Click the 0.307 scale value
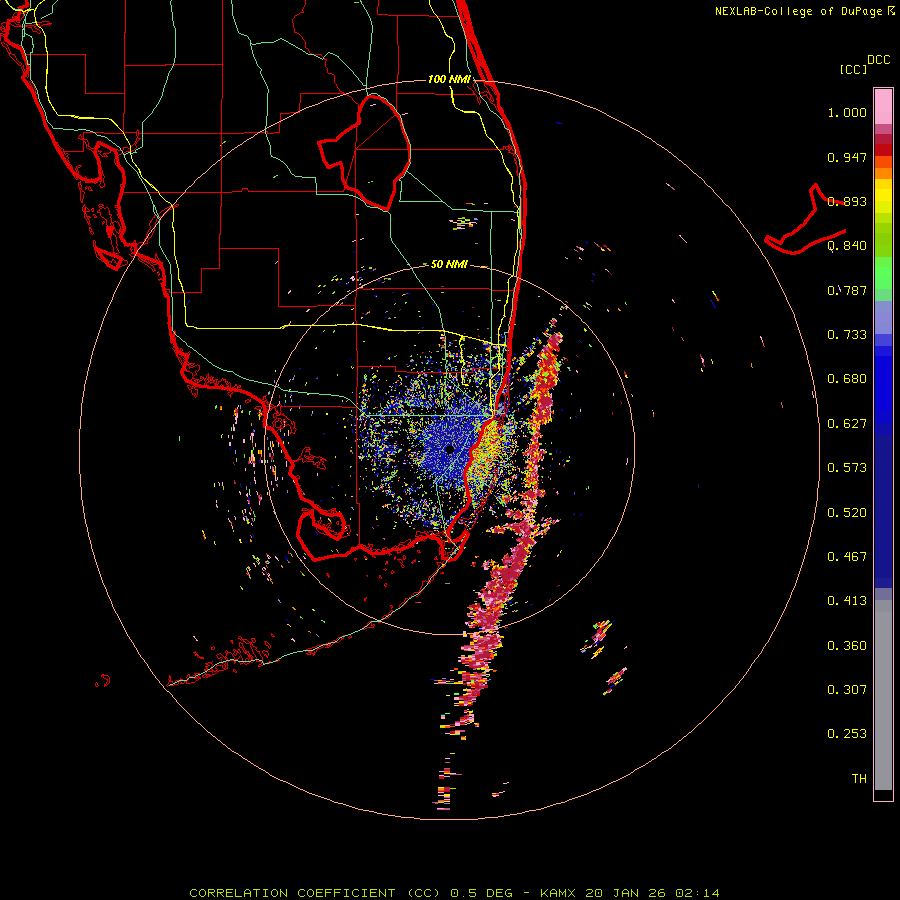This screenshot has width=900, height=900. [847, 690]
